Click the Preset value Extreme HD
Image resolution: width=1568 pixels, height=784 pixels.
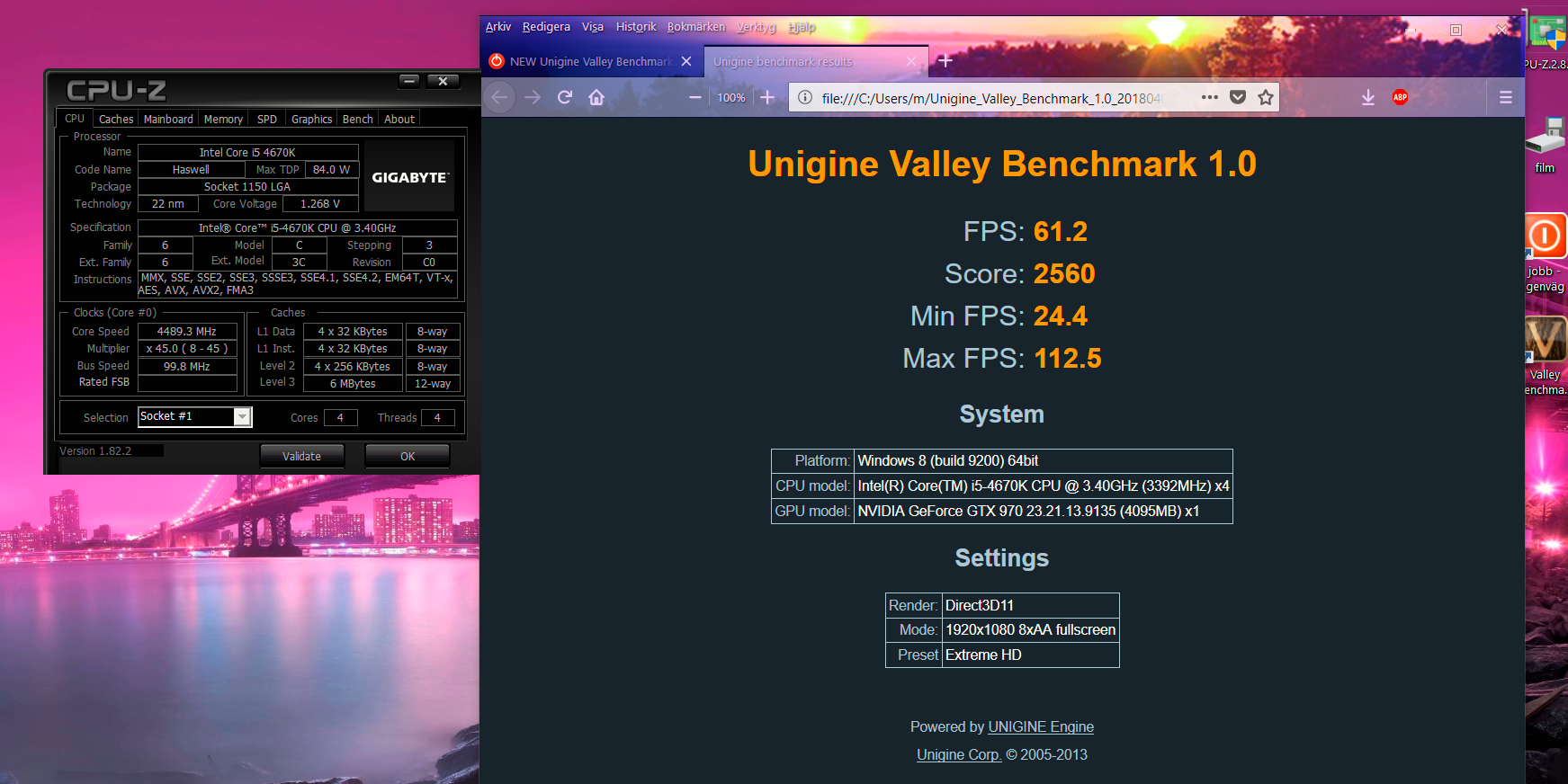[x=1030, y=655]
